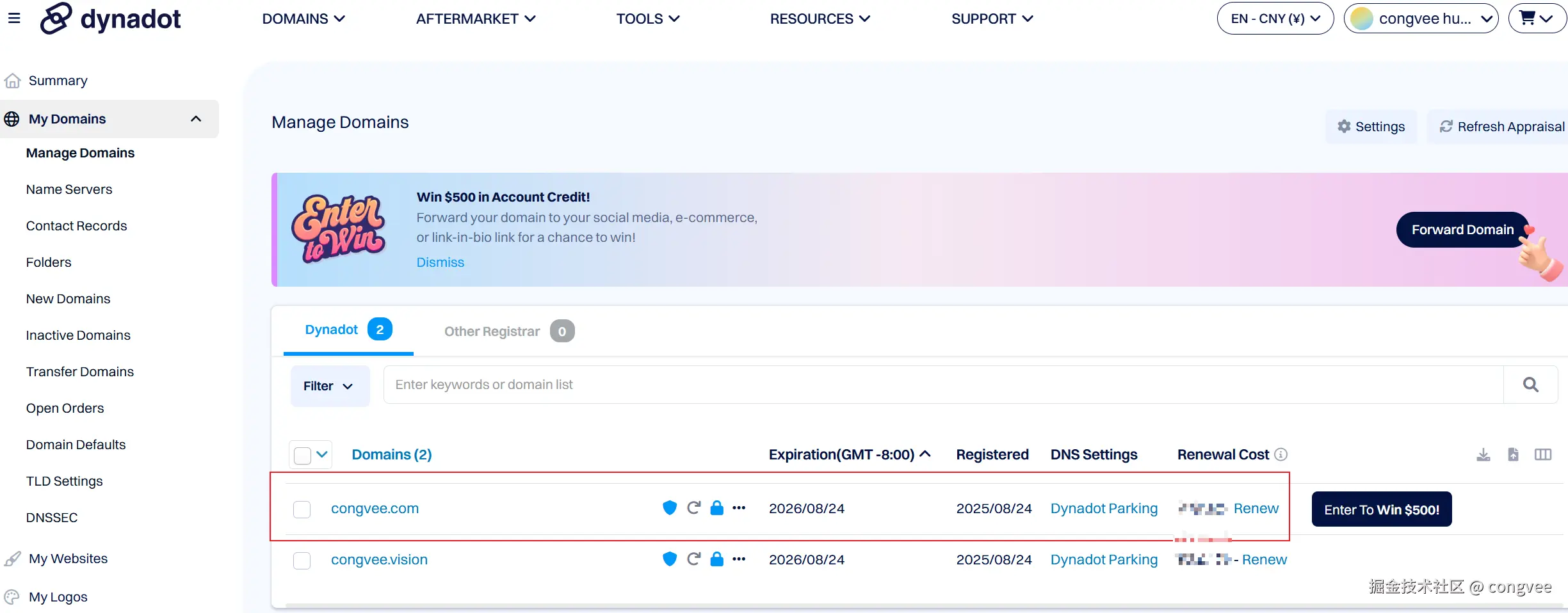This screenshot has height=613, width=1568.
Task: Open the AFTERMARKET menu
Action: [475, 19]
